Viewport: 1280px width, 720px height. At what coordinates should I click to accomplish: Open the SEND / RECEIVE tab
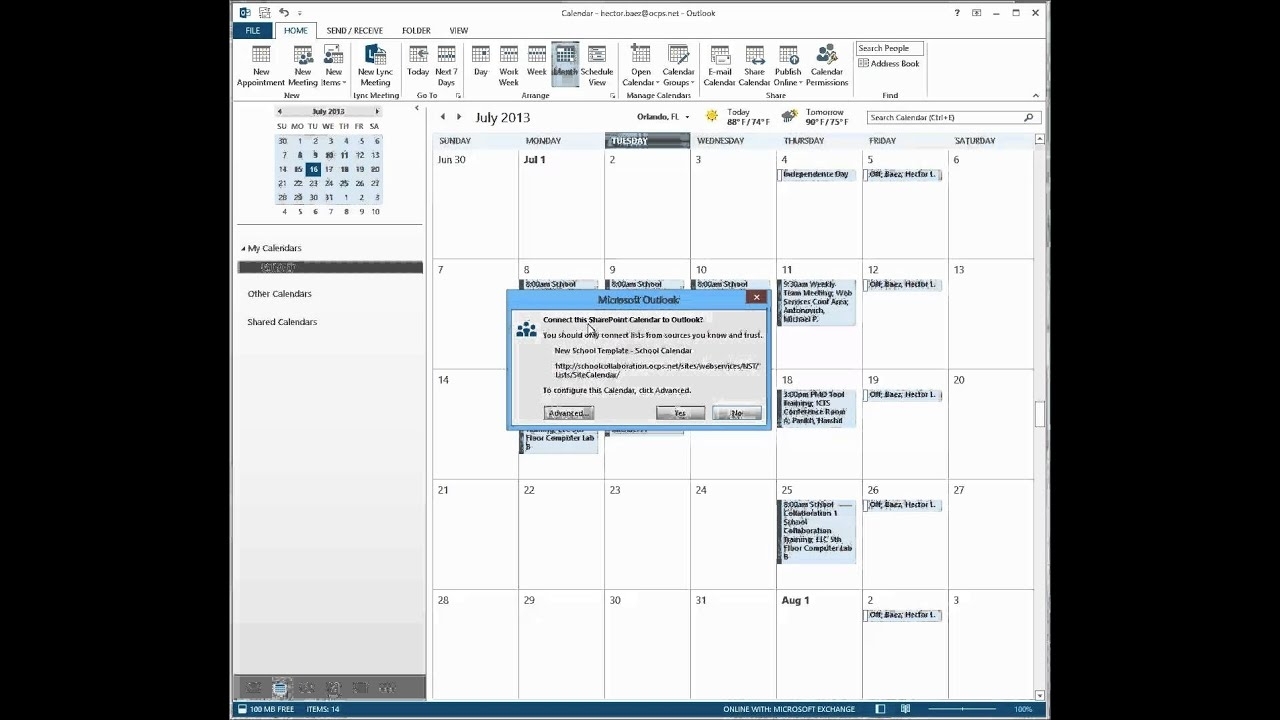[354, 31]
